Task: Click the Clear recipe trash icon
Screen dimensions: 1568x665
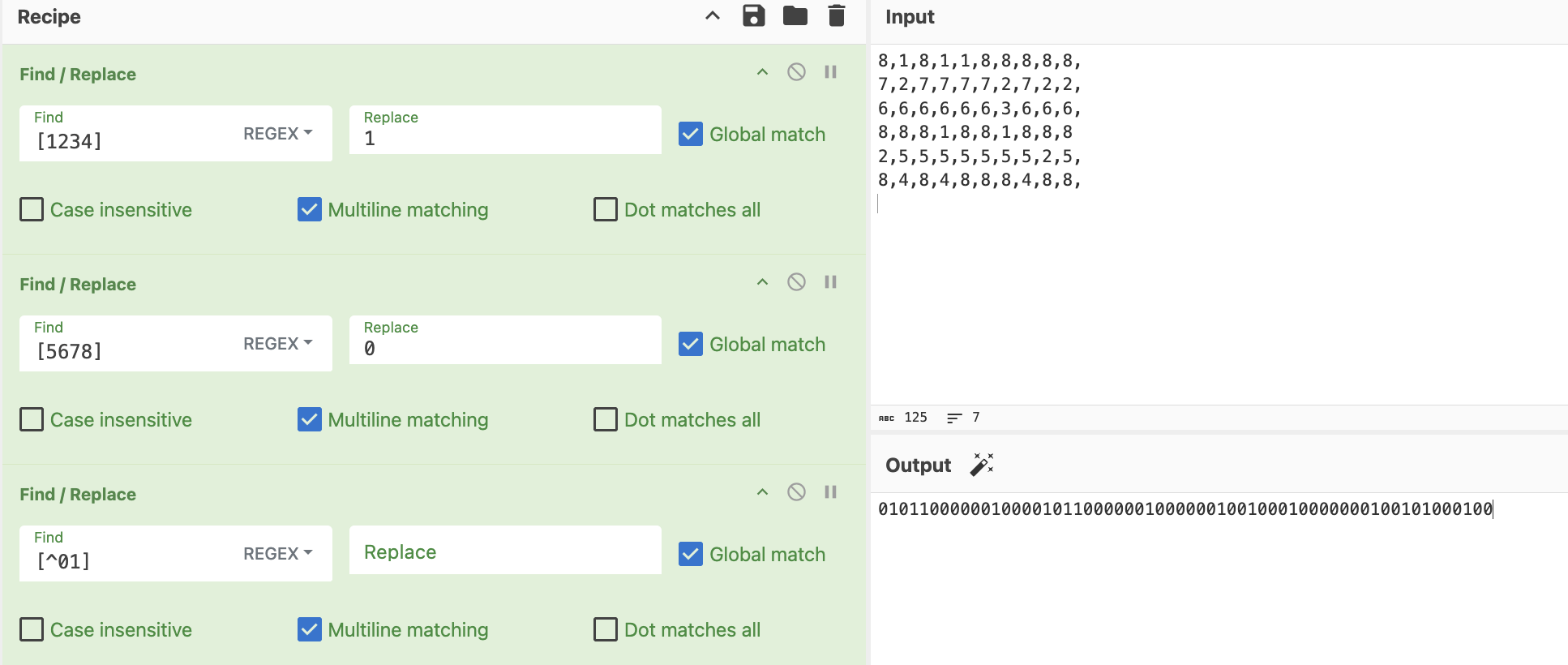Action: point(837,16)
